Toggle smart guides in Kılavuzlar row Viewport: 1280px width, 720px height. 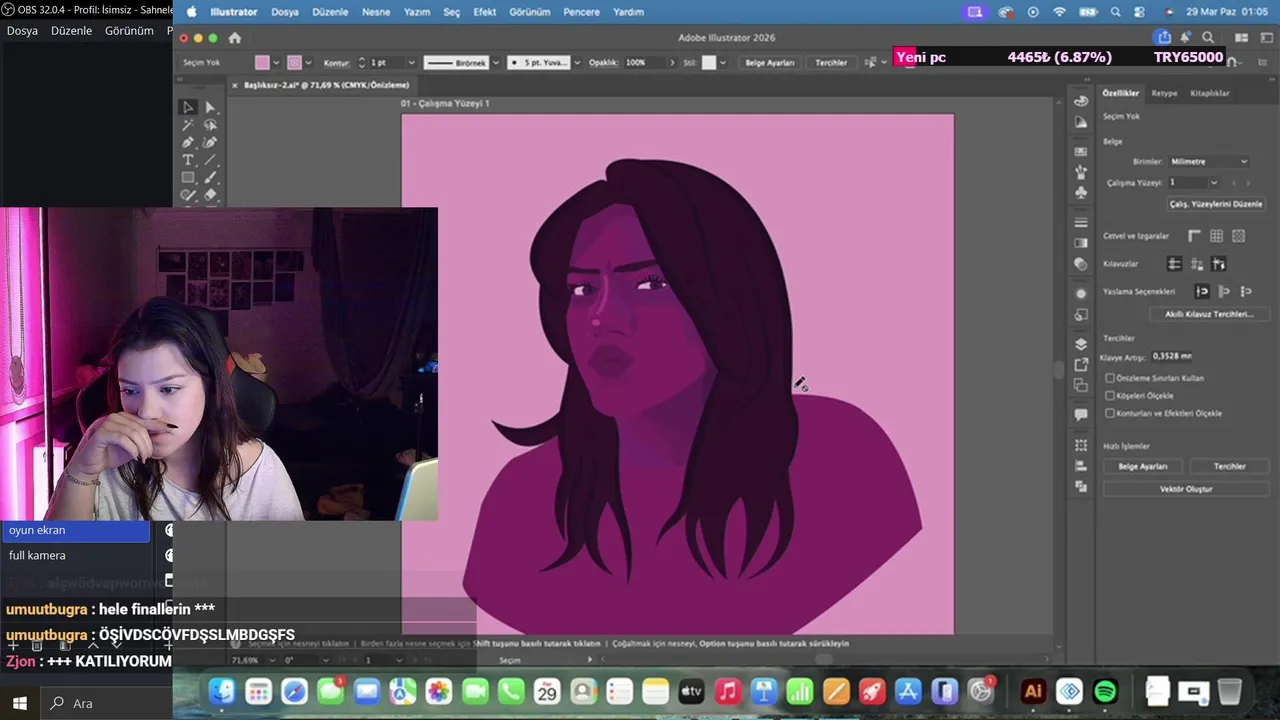pos(1218,264)
